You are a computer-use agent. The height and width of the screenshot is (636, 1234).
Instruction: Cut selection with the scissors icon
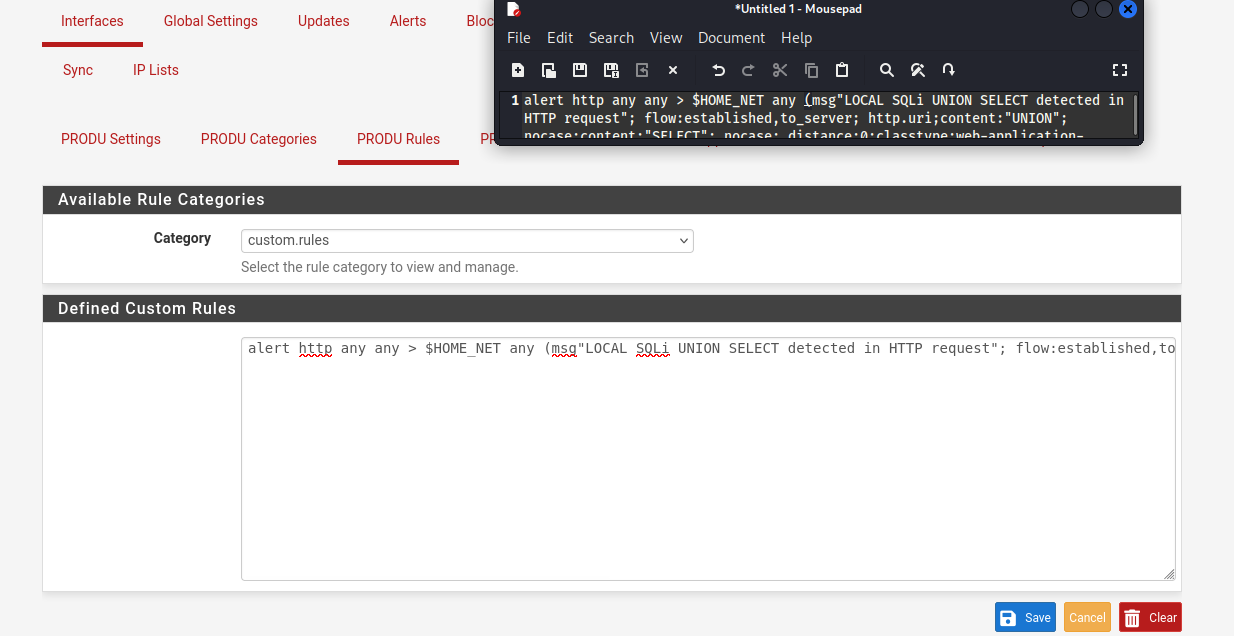point(780,70)
